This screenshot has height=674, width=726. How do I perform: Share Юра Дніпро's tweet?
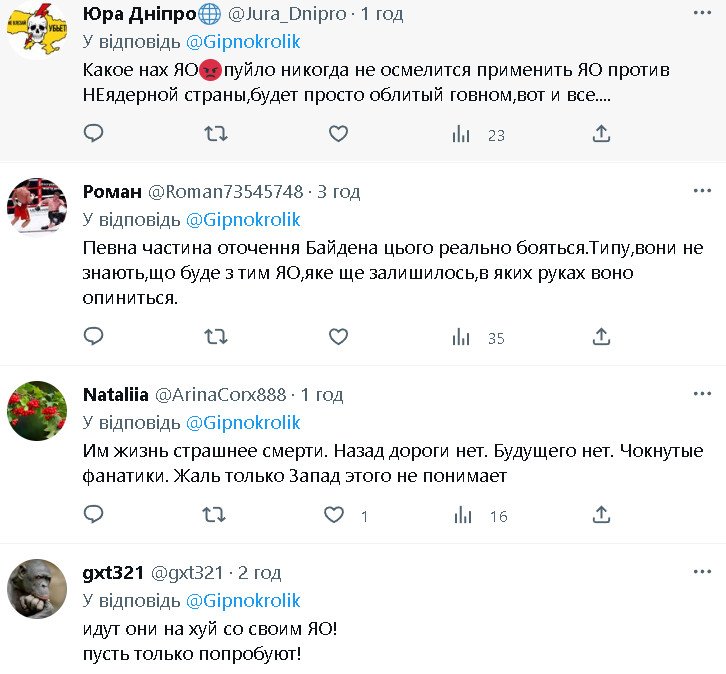[601, 133]
